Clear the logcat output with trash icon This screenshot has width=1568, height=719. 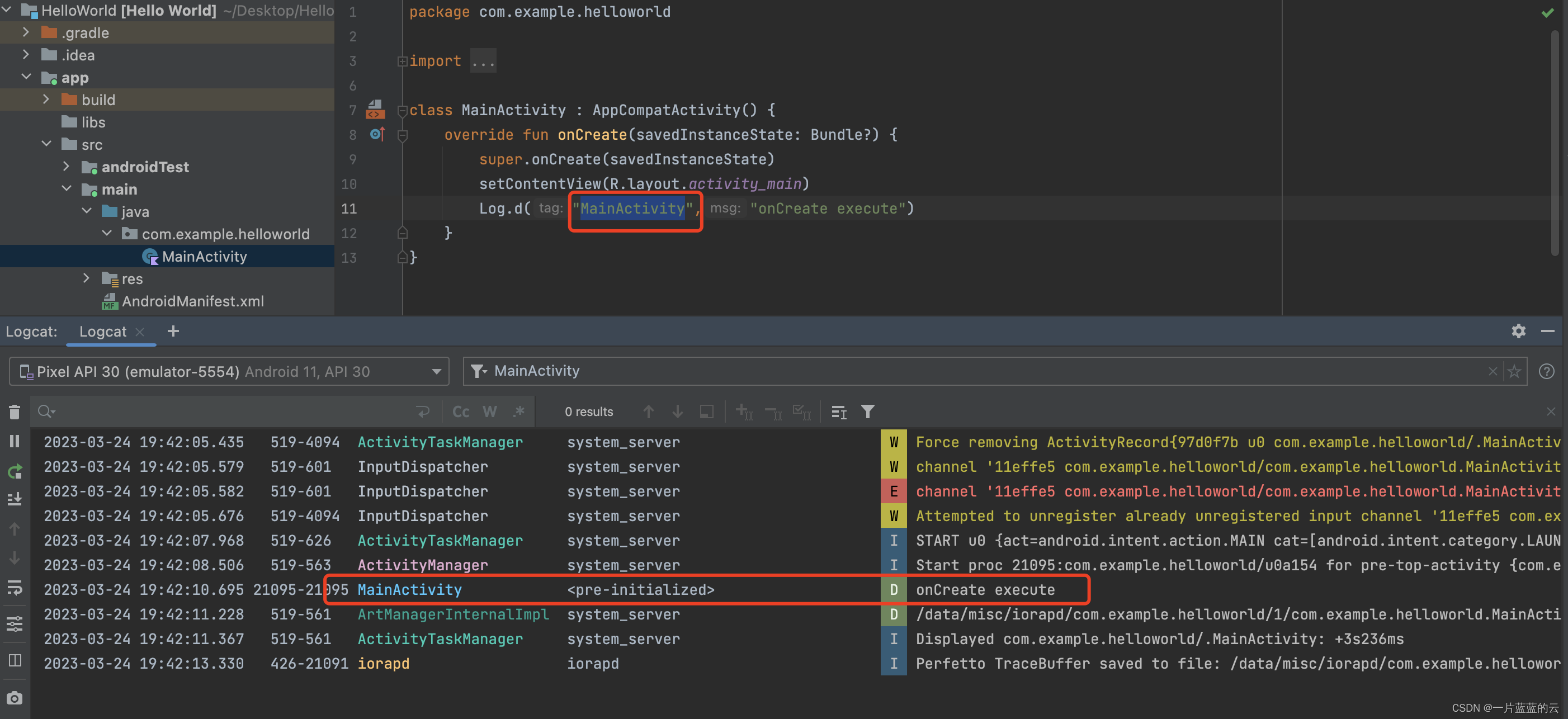tap(15, 412)
